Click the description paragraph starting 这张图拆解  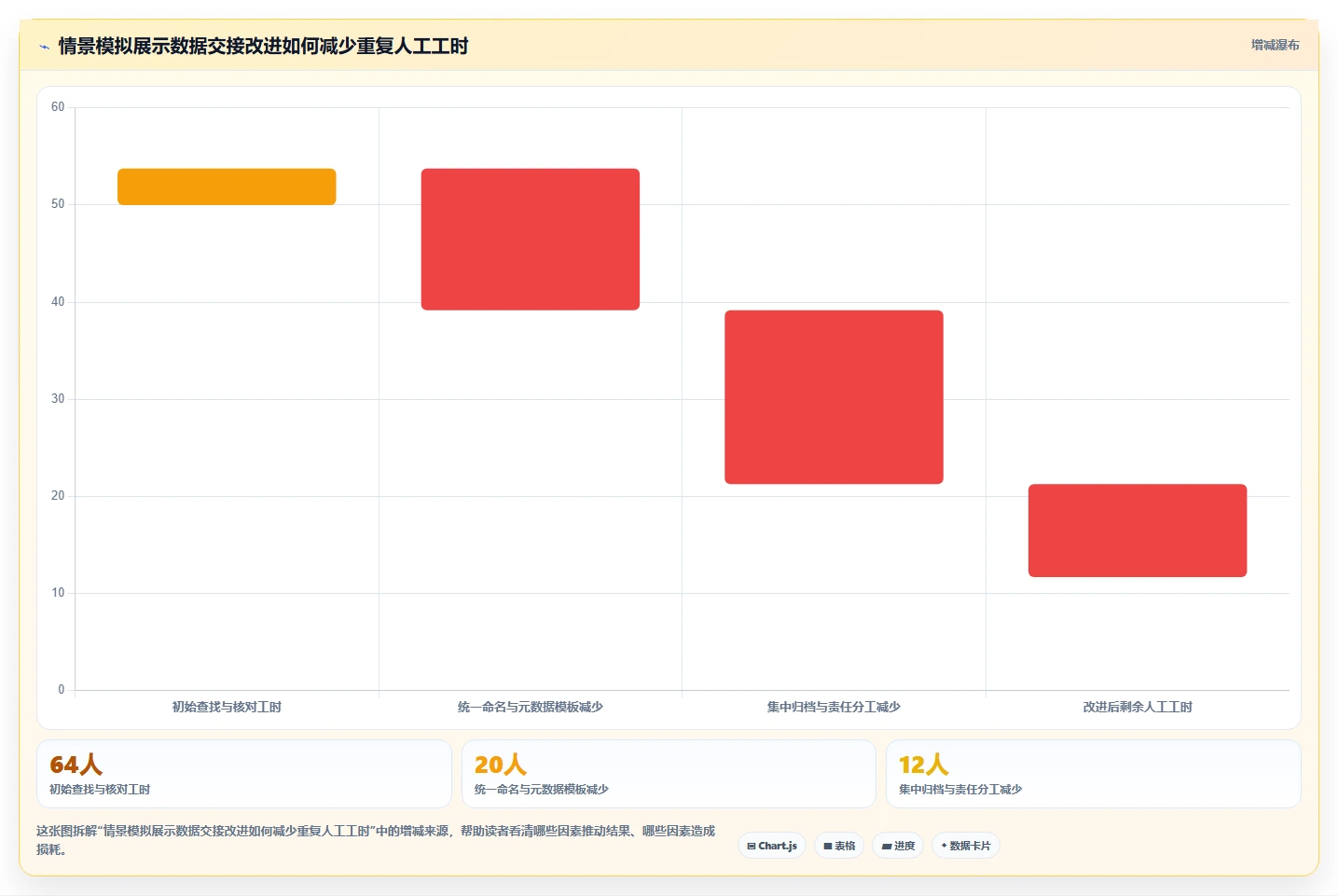[x=376, y=840]
